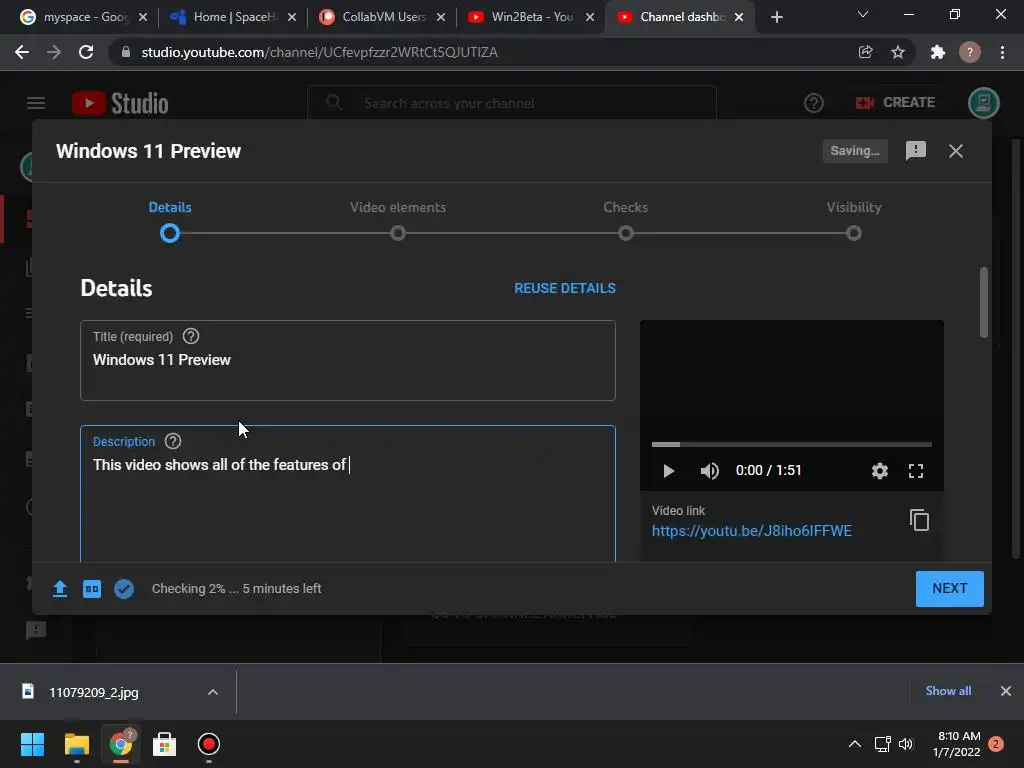Open the Windows Start menu

(x=32, y=744)
